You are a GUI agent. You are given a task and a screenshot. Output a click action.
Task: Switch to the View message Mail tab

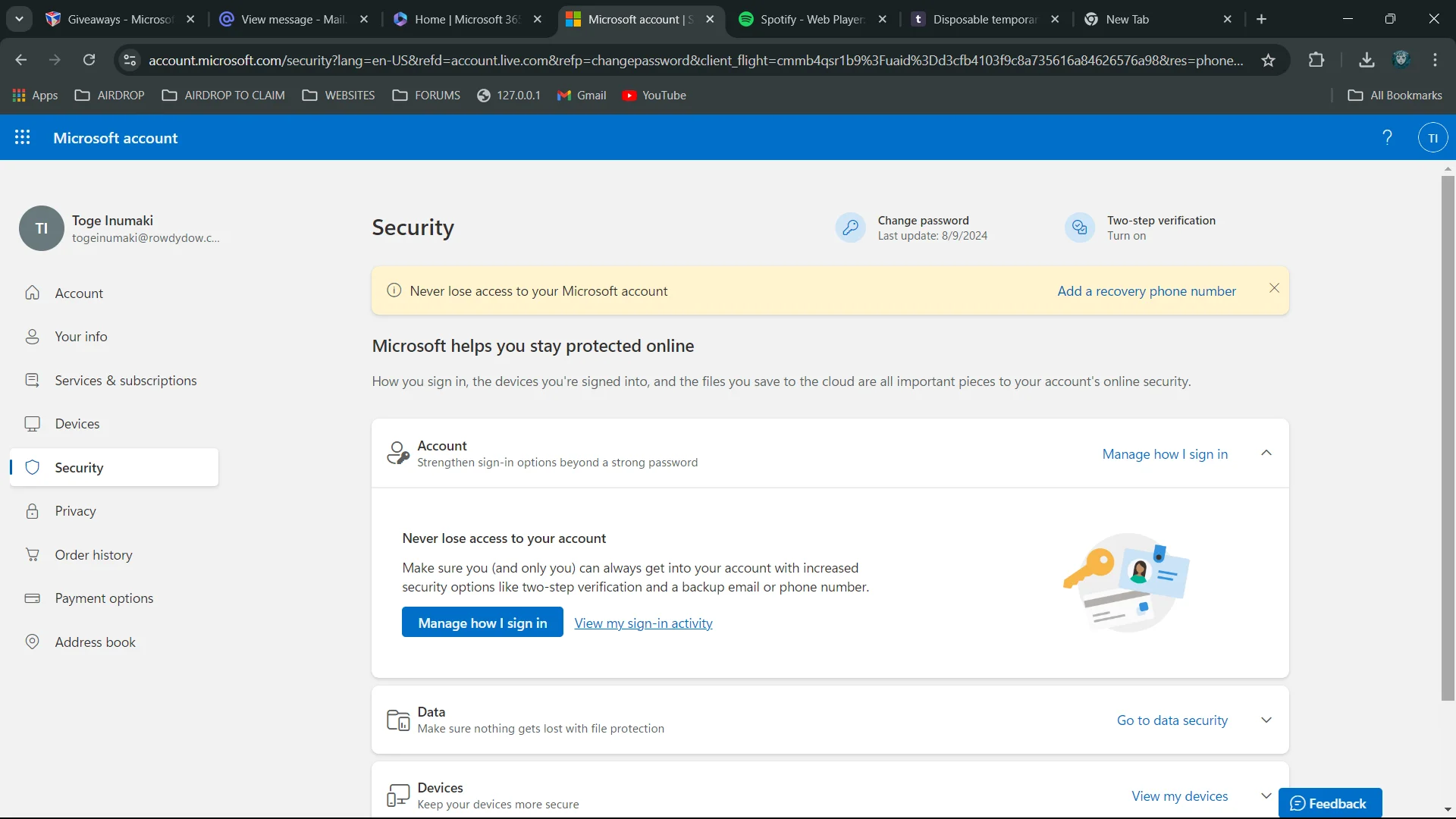(294, 19)
